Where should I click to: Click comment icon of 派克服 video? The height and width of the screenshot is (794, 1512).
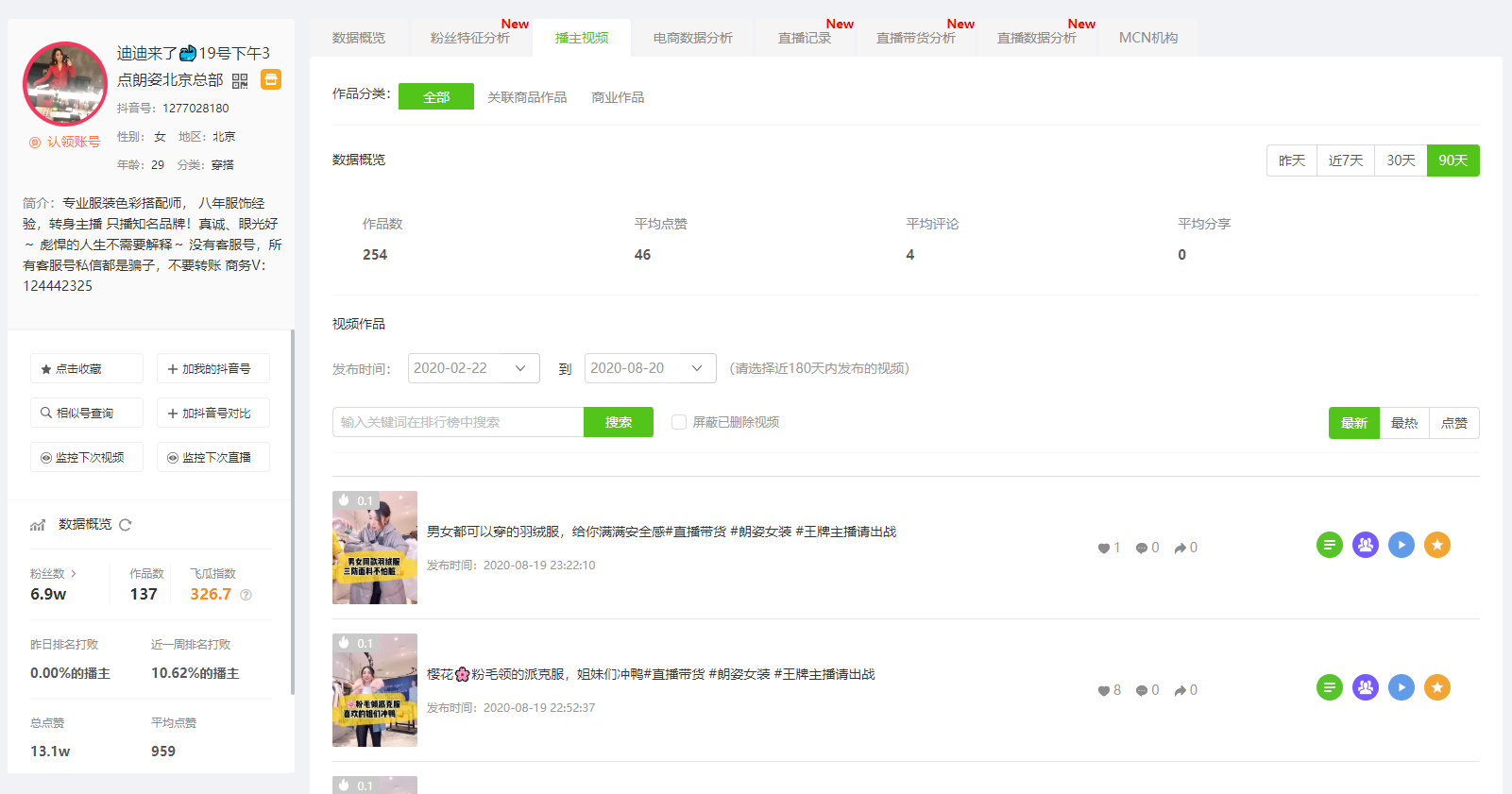coord(1142,691)
